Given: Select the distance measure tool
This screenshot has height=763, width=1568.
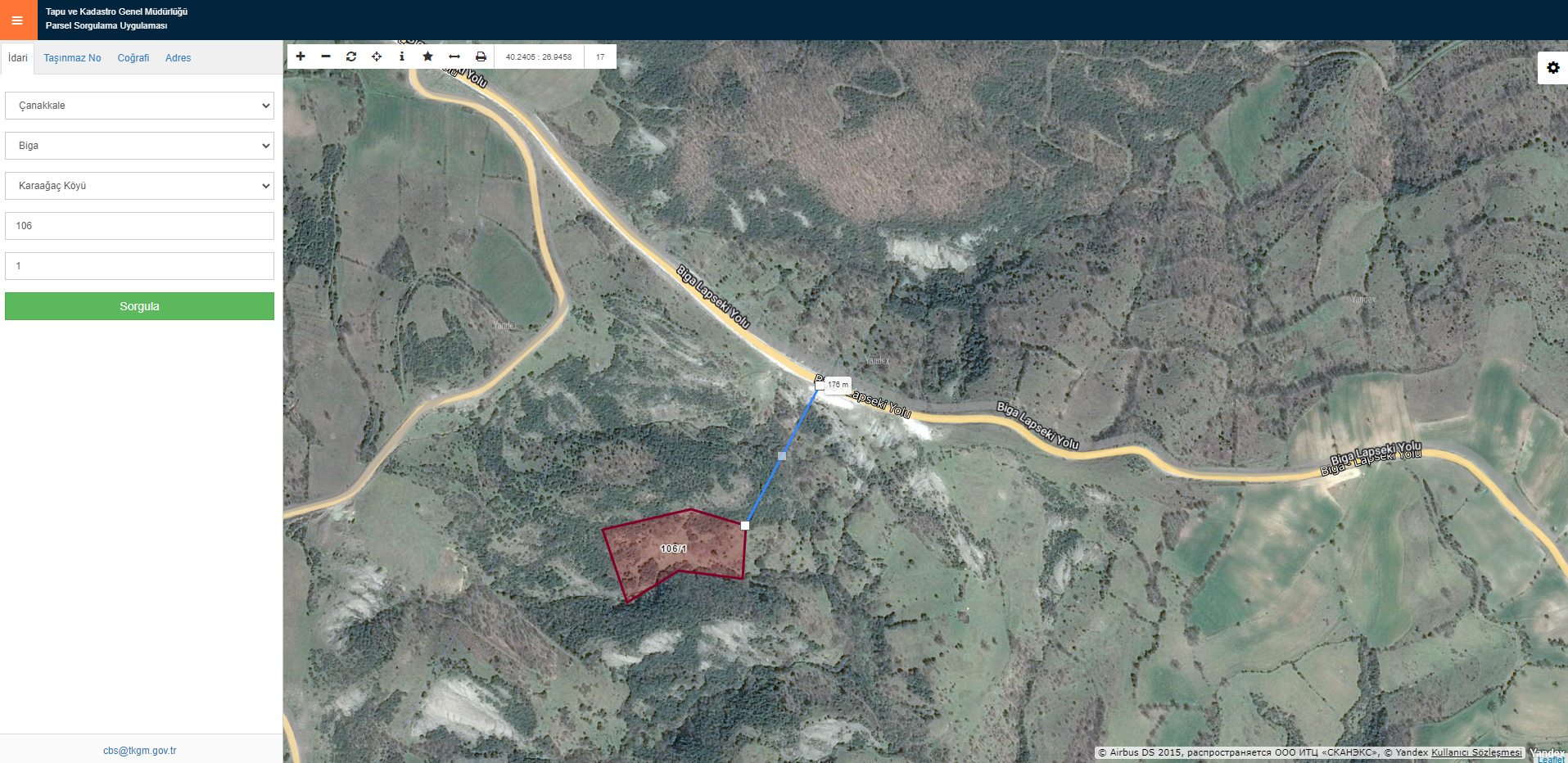Looking at the screenshot, I should tap(454, 56).
